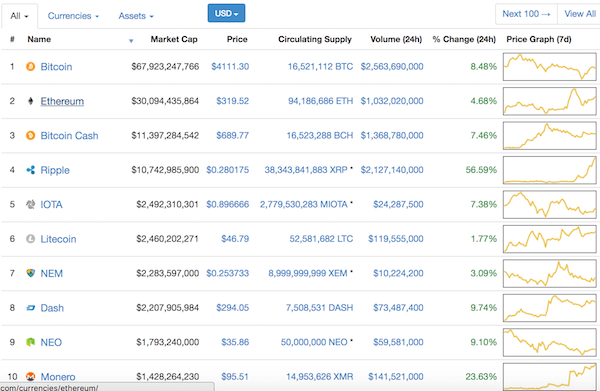Screen dimensions: 600x391
Task: Sort by Name column header
Action: click(x=39, y=39)
